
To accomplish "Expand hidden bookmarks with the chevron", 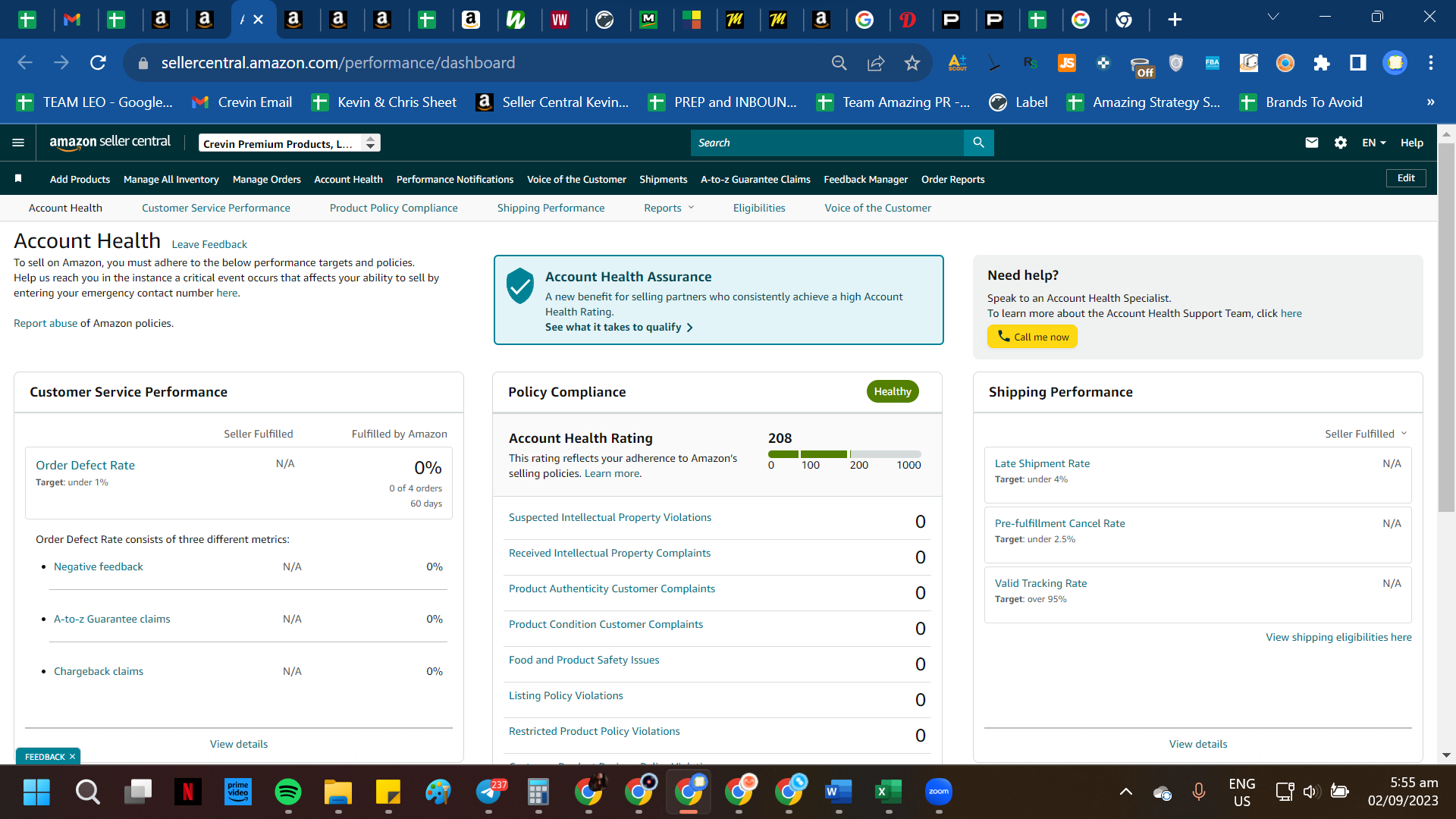I will (x=1430, y=102).
